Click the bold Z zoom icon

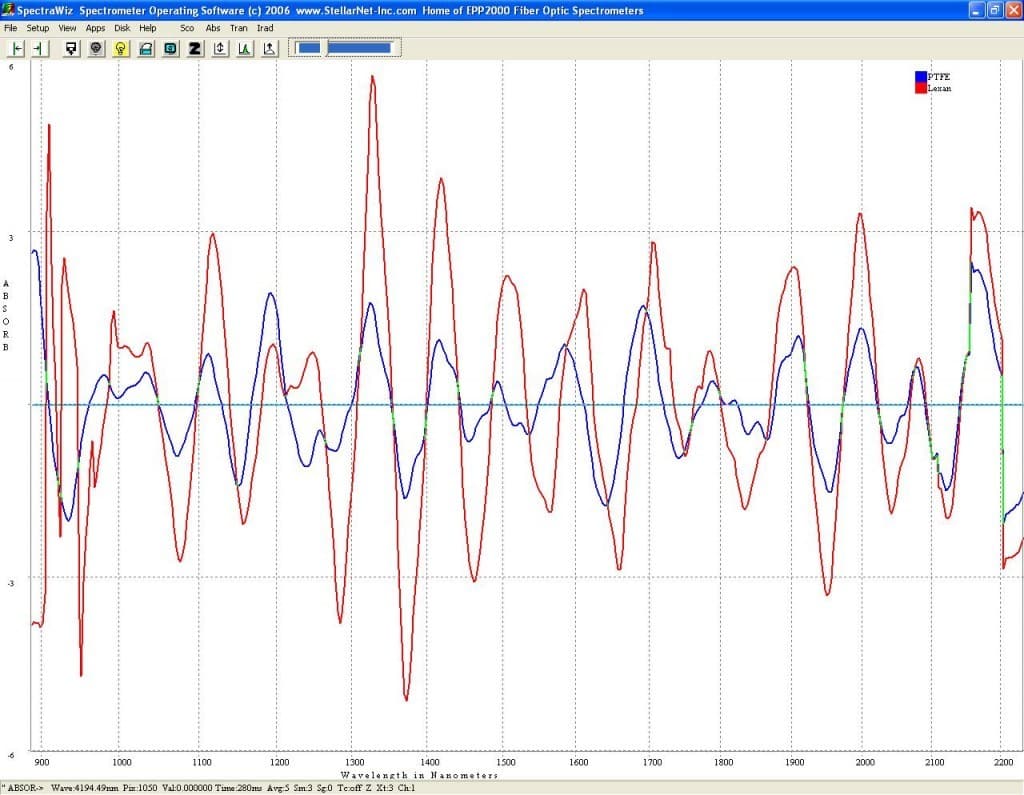(x=195, y=48)
